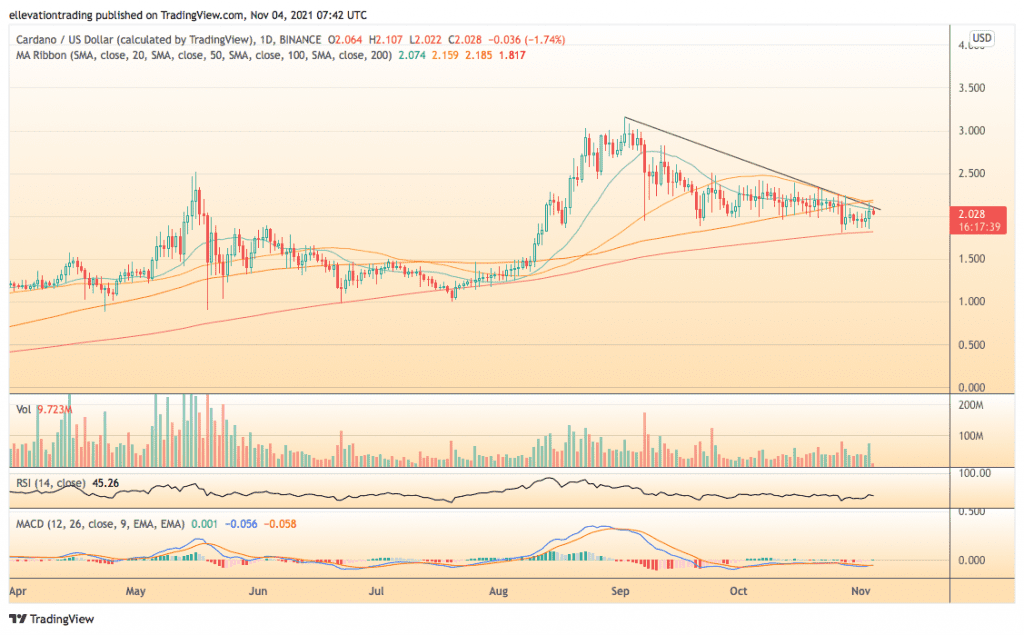
Task: Click the MACD line value -0.056
Action: pyautogui.click(x=241, y=524)
